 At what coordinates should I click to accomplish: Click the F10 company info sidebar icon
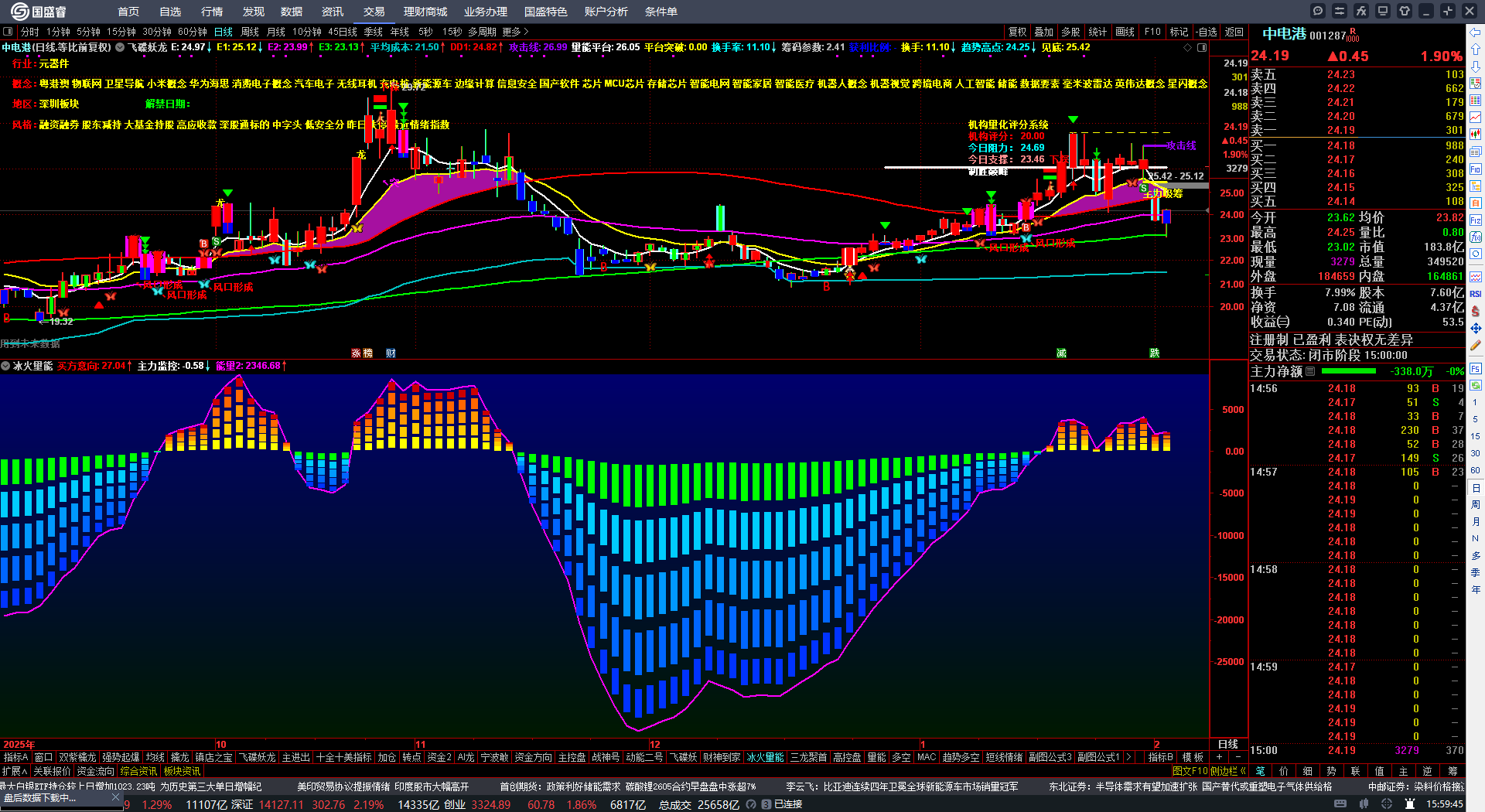tap(1476, 169)
